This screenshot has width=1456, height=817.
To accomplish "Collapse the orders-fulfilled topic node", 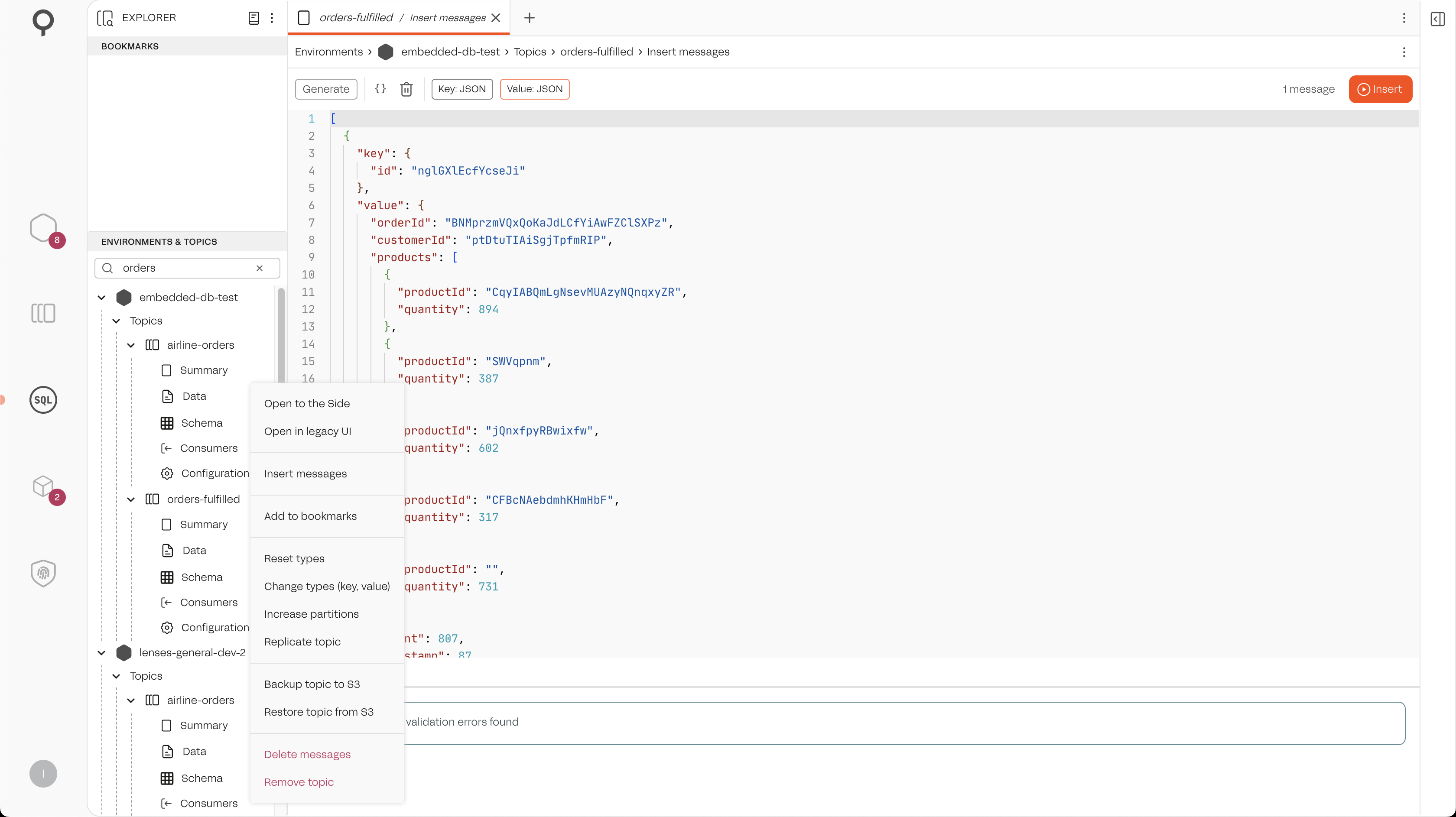I will coord(131,499).
